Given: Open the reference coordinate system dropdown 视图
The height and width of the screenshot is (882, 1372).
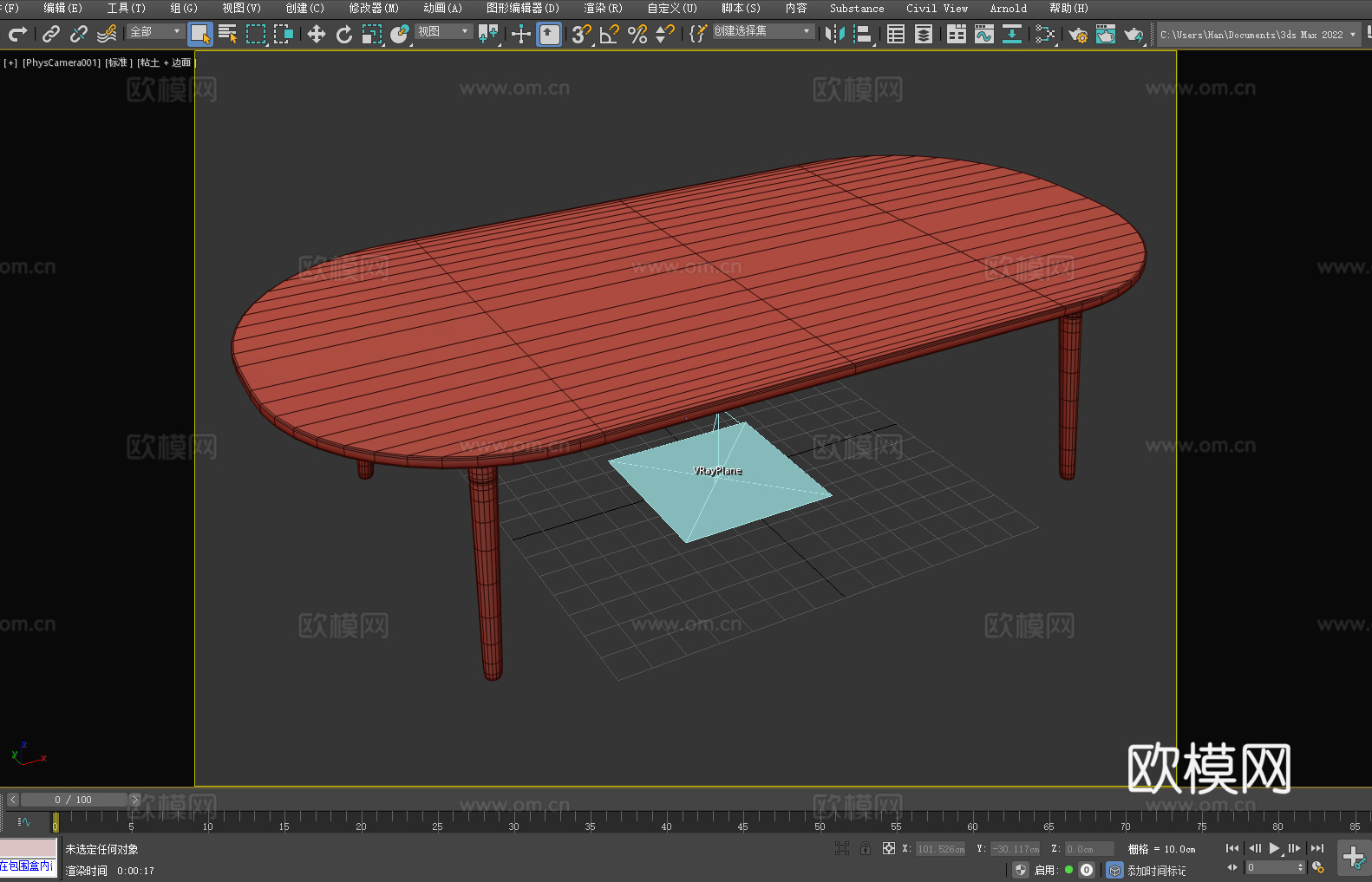Looking at the screenshot, I should coord(443,31).
